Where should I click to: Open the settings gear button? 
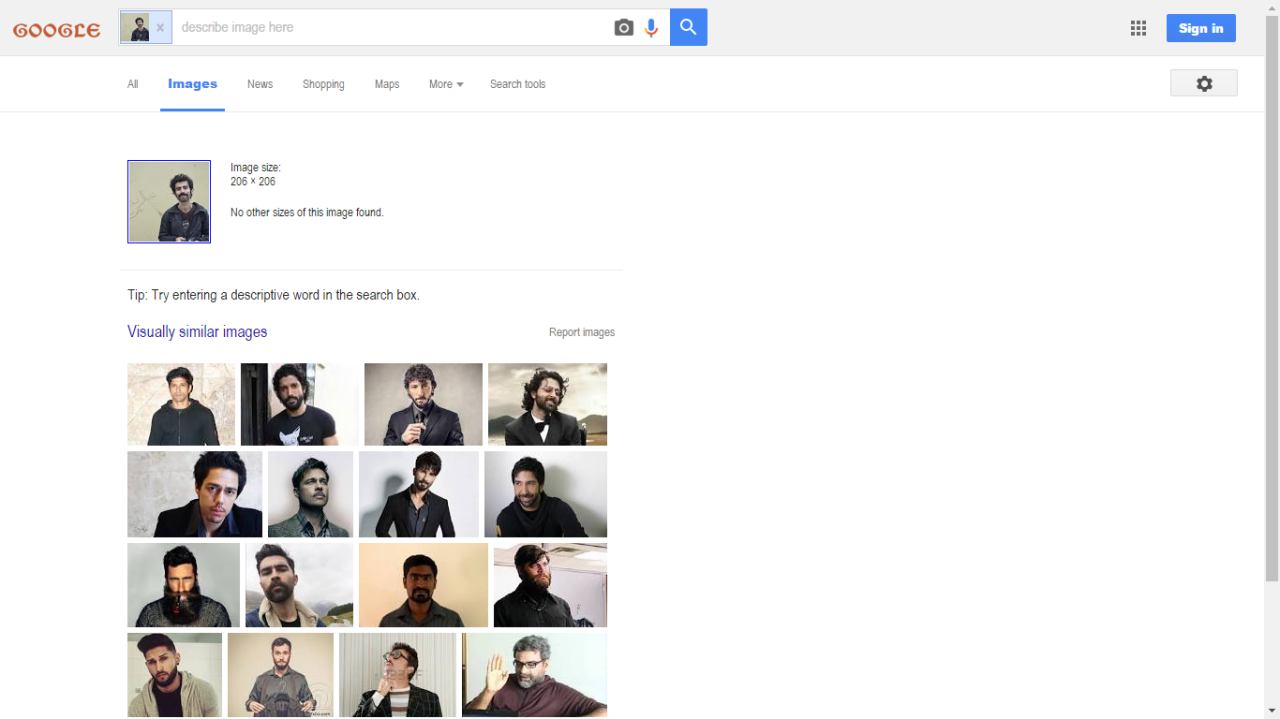(1203, 84)
